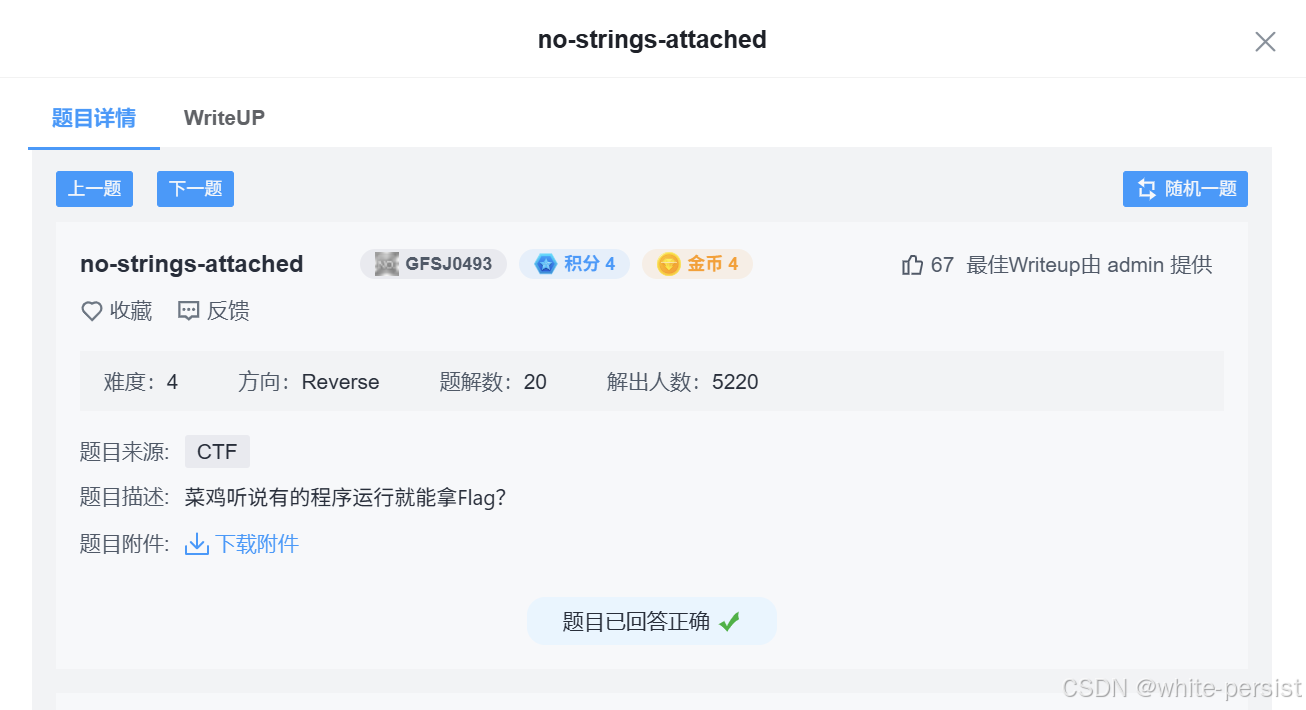Click the no-strings-attached challenge title

pyautogui.click(x=191, y=264)
